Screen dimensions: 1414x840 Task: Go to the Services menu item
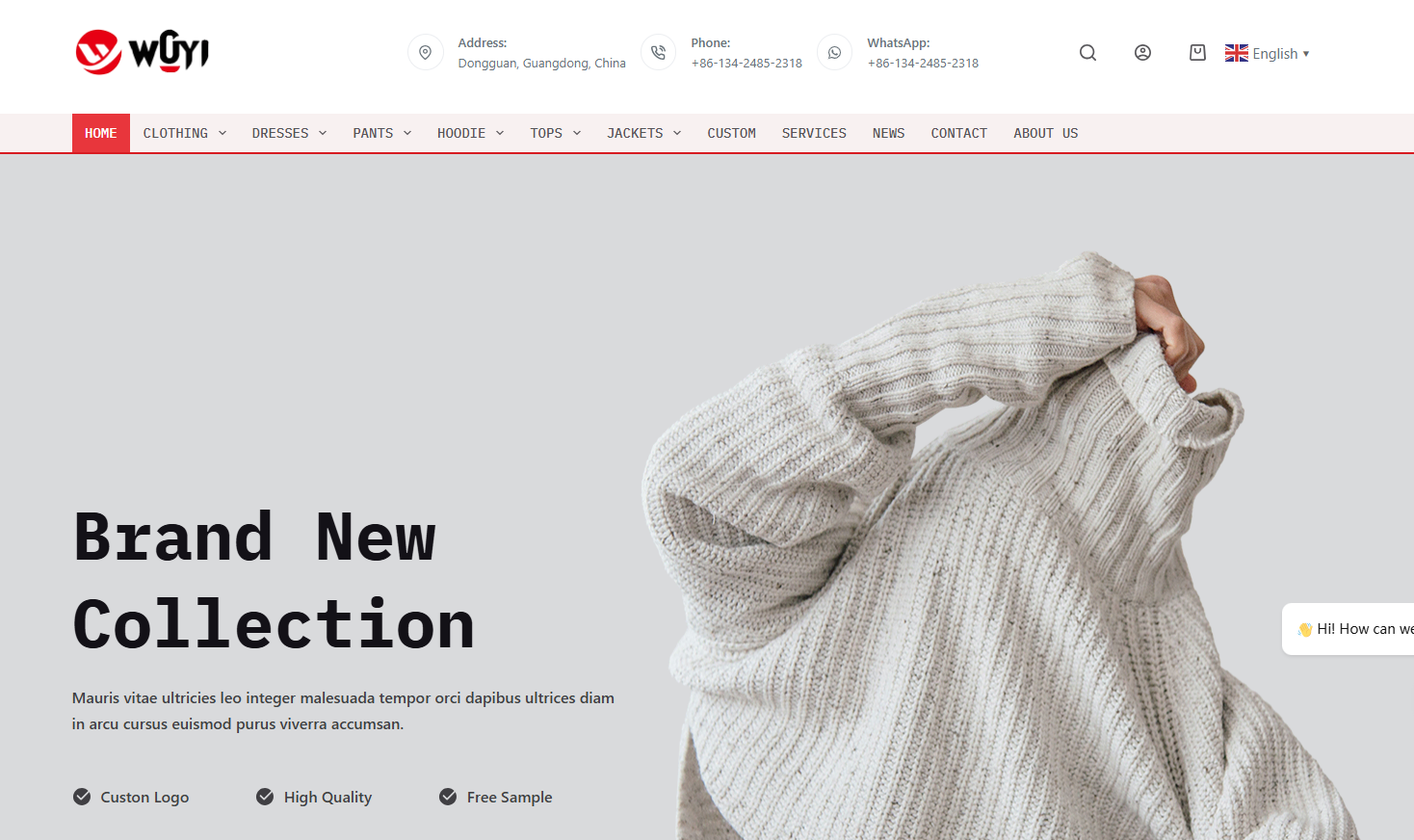click(x=814, y=133)
